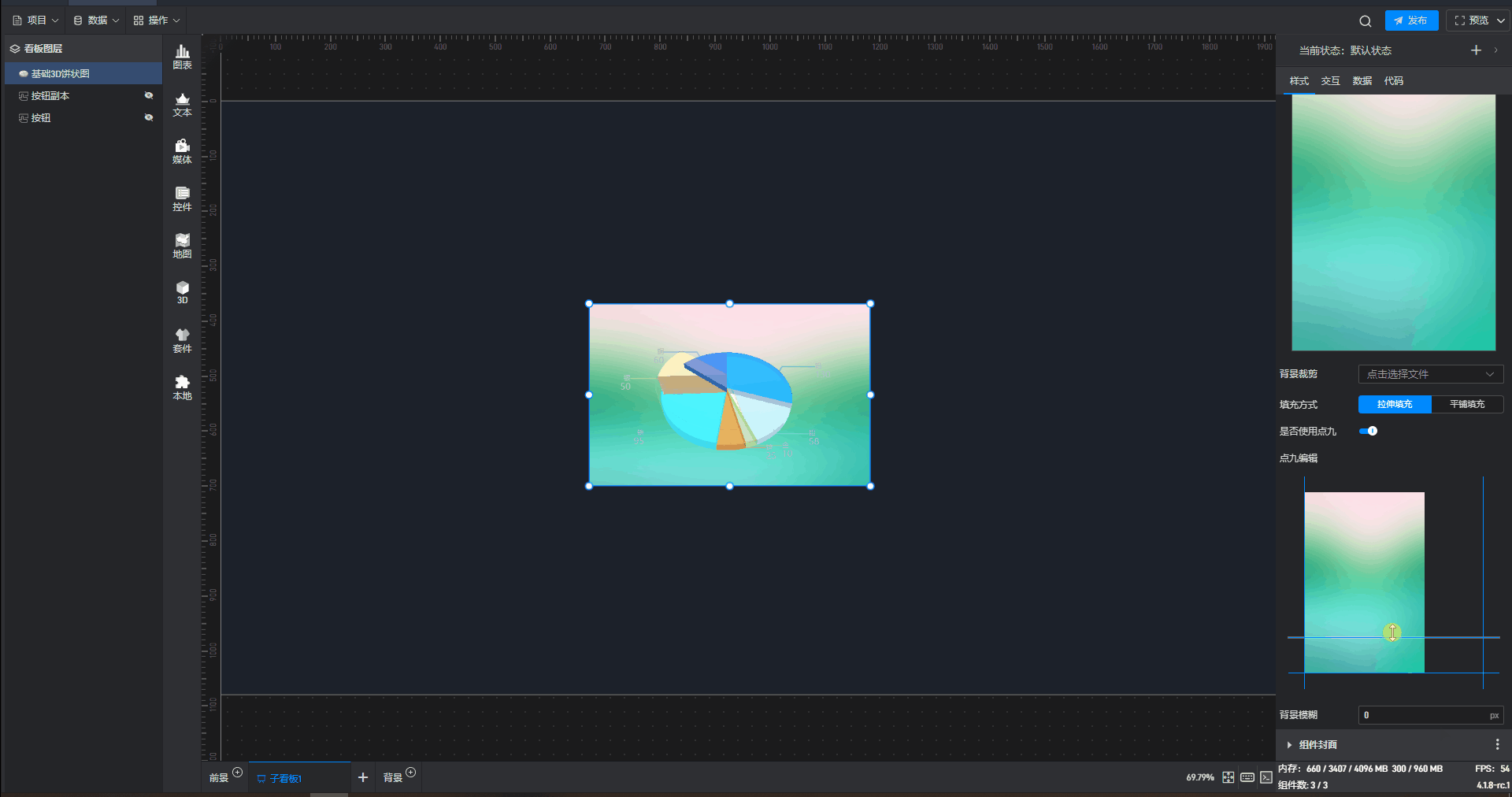Toggle visibility of 按钮 layer
This screenshot has height=797, width=1512.
click(148, 117)
